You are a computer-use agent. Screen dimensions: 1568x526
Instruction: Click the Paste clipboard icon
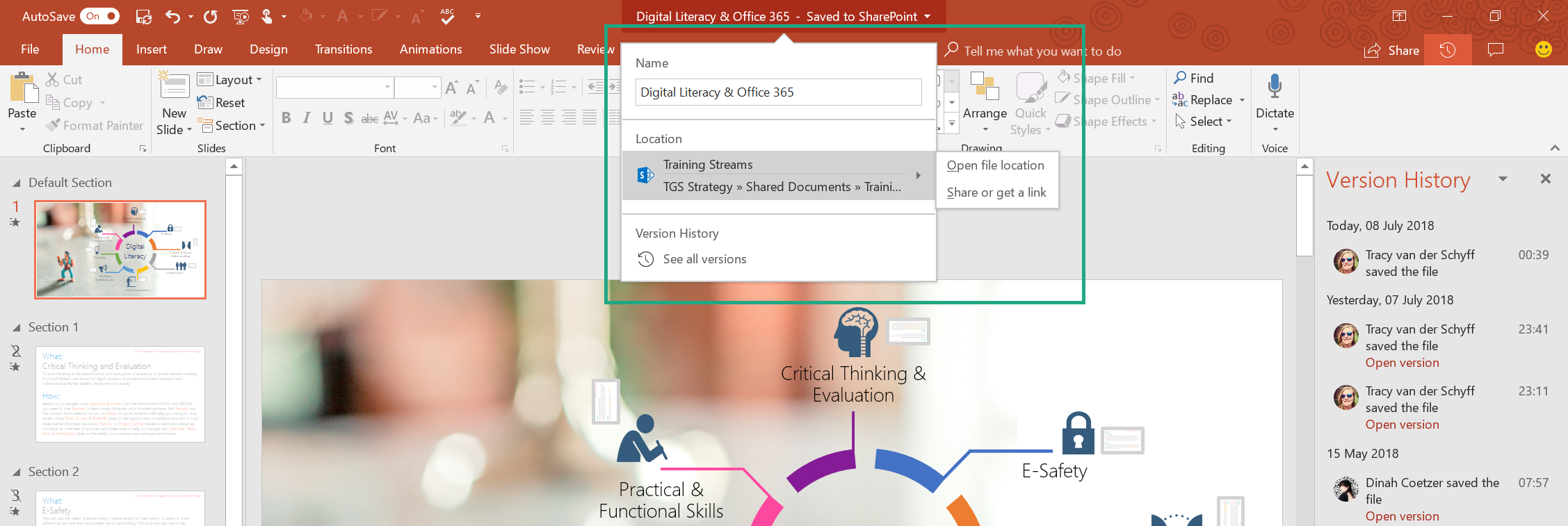pyautogui.click(x=22, y=89)
